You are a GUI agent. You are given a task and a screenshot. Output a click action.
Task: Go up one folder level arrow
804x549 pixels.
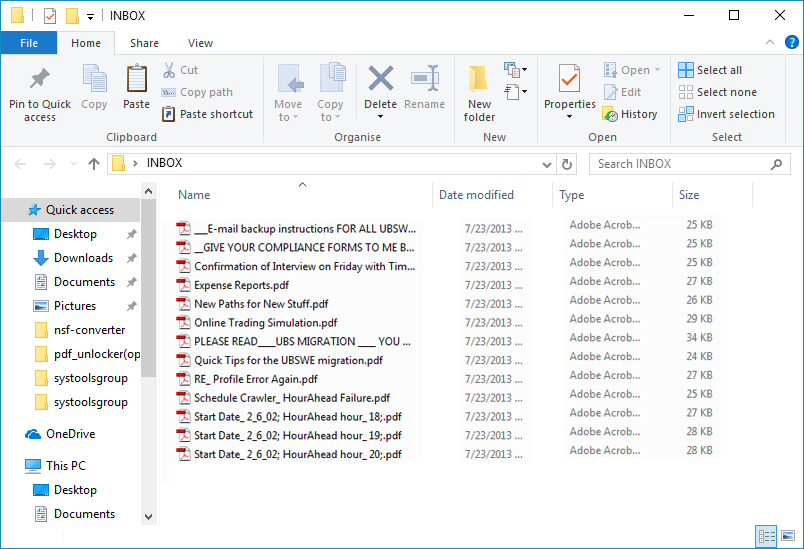coord(93,164)
